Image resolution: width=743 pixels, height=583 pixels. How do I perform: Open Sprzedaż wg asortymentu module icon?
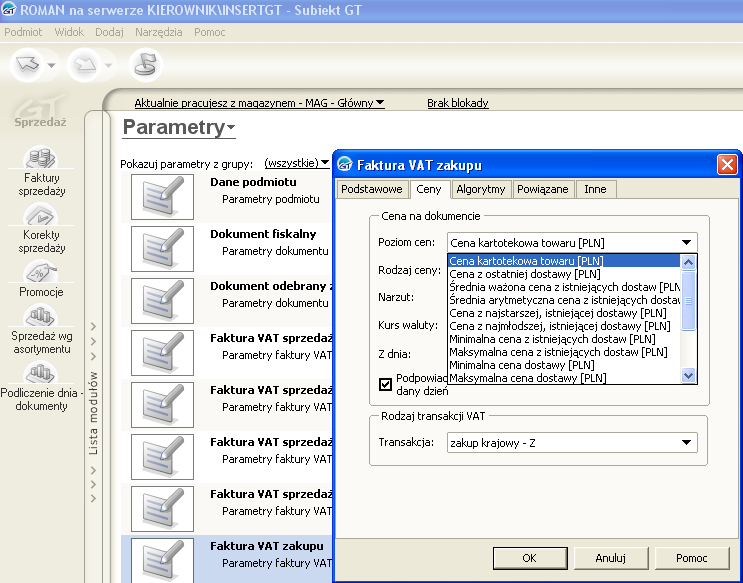pos(41,316)
